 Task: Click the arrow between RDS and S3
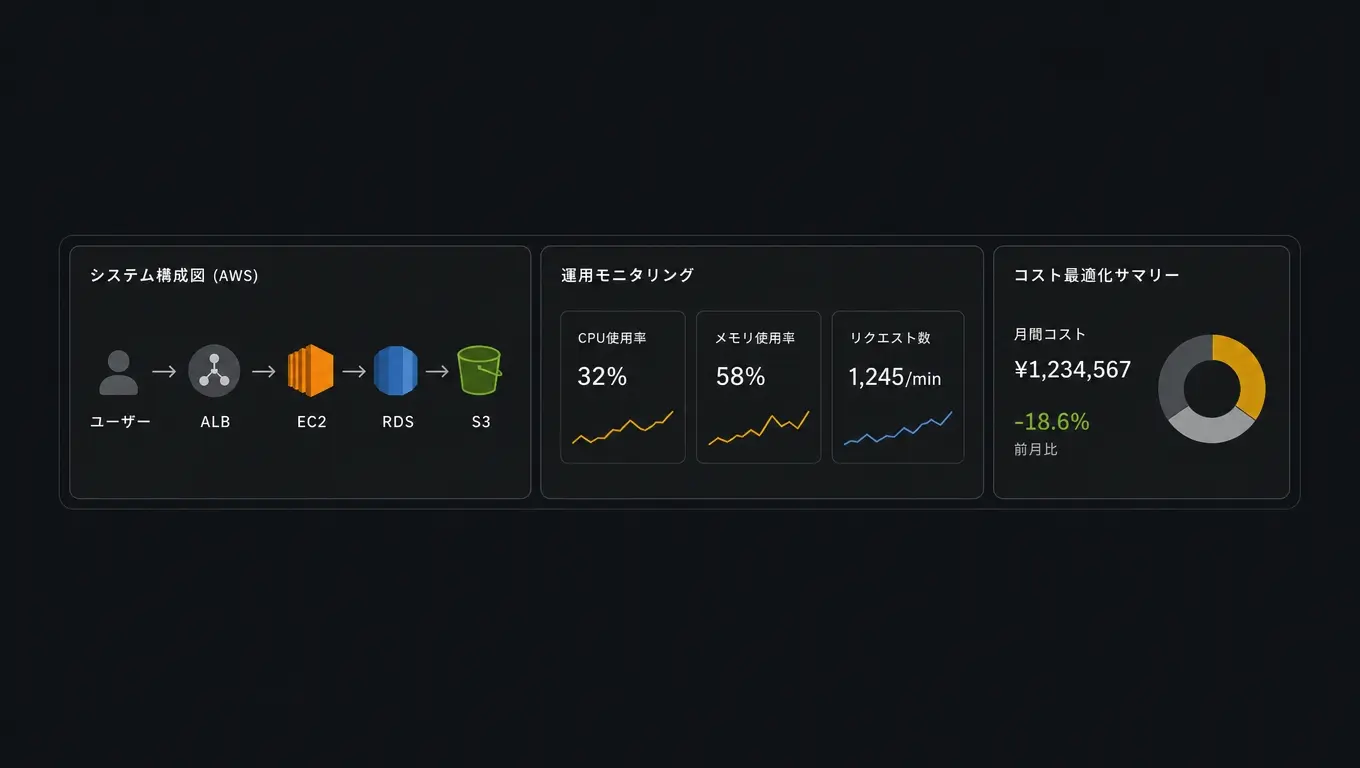point(437,371)
